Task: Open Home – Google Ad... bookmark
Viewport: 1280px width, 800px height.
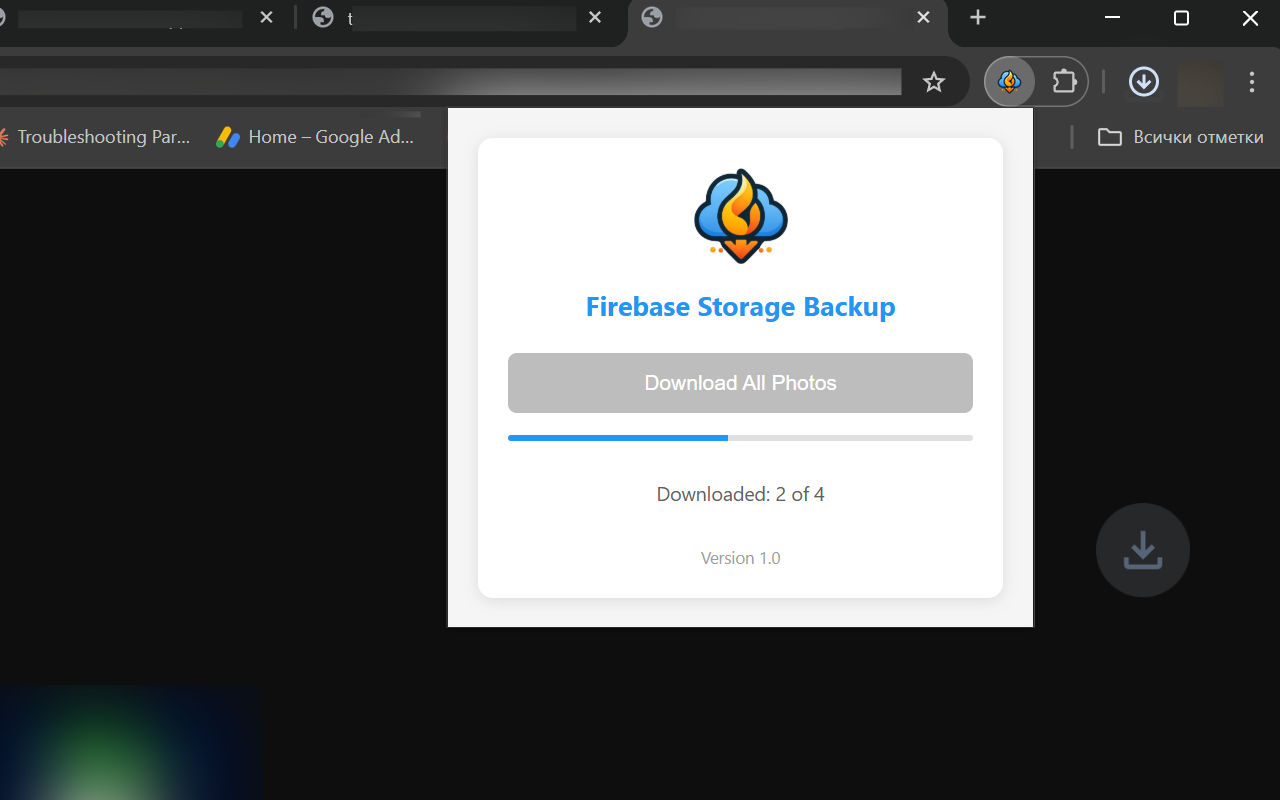Action: click(x=315, y=137)
